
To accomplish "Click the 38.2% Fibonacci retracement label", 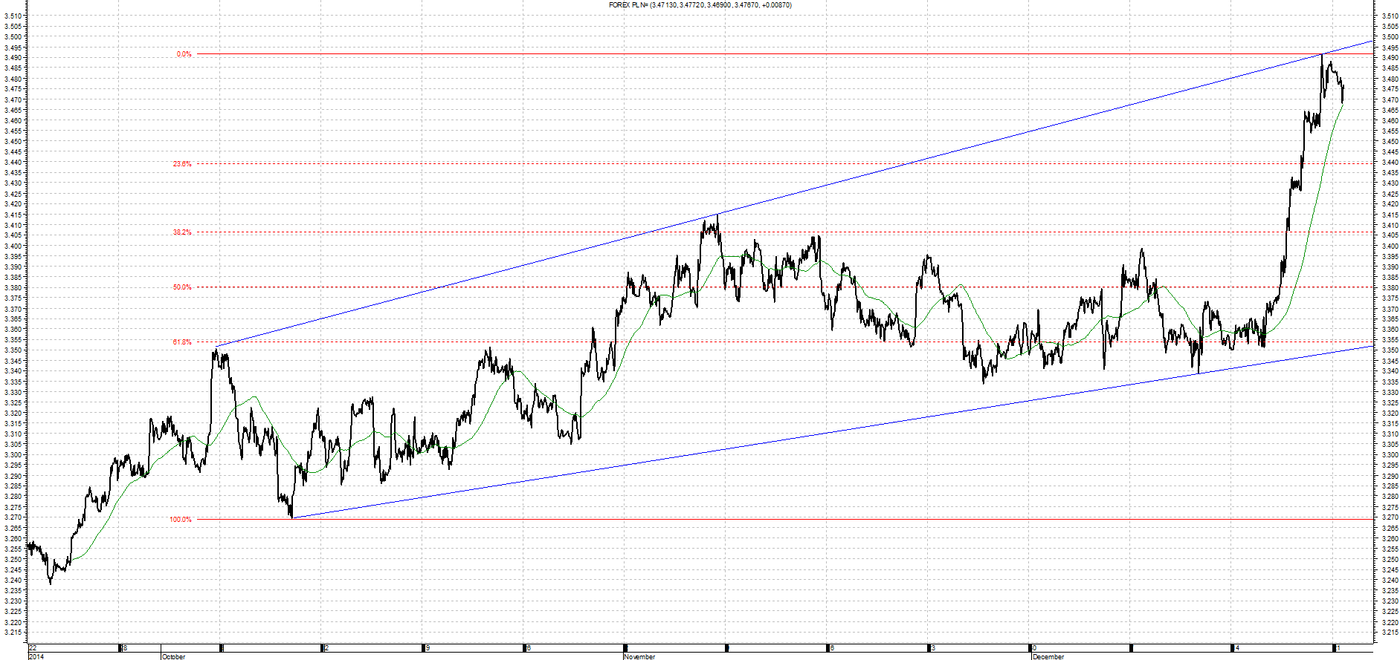I will [182, 232].
